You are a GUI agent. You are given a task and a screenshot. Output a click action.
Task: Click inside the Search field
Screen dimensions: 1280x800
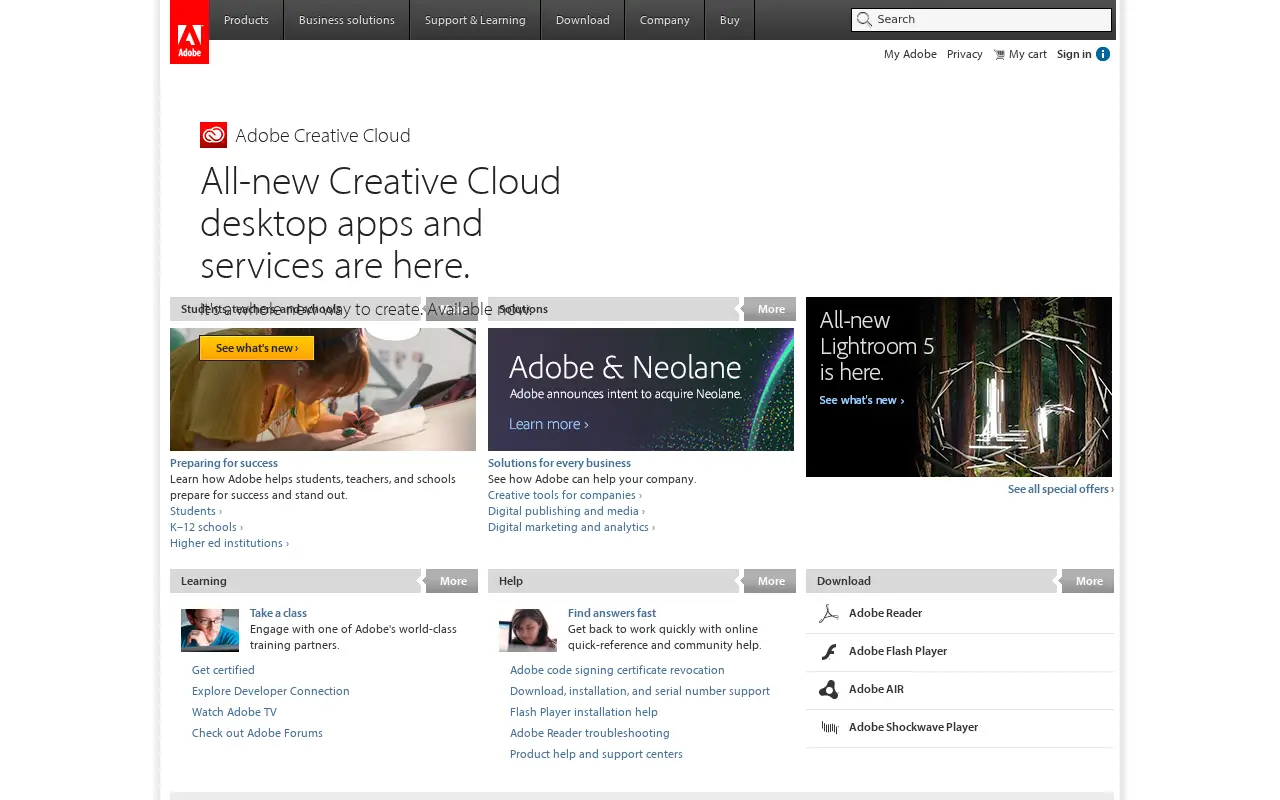981,19
